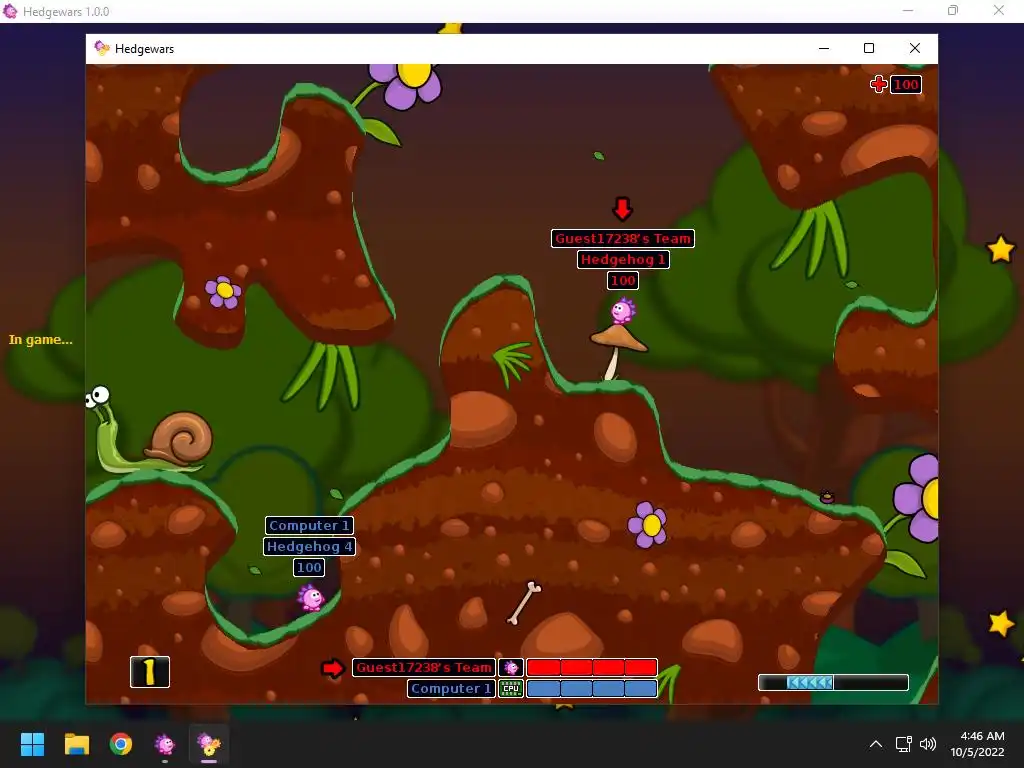Click the Computer 1 label above Hedgehog 4
This screenshot has width=1024, height=768.
pos(310,525)
